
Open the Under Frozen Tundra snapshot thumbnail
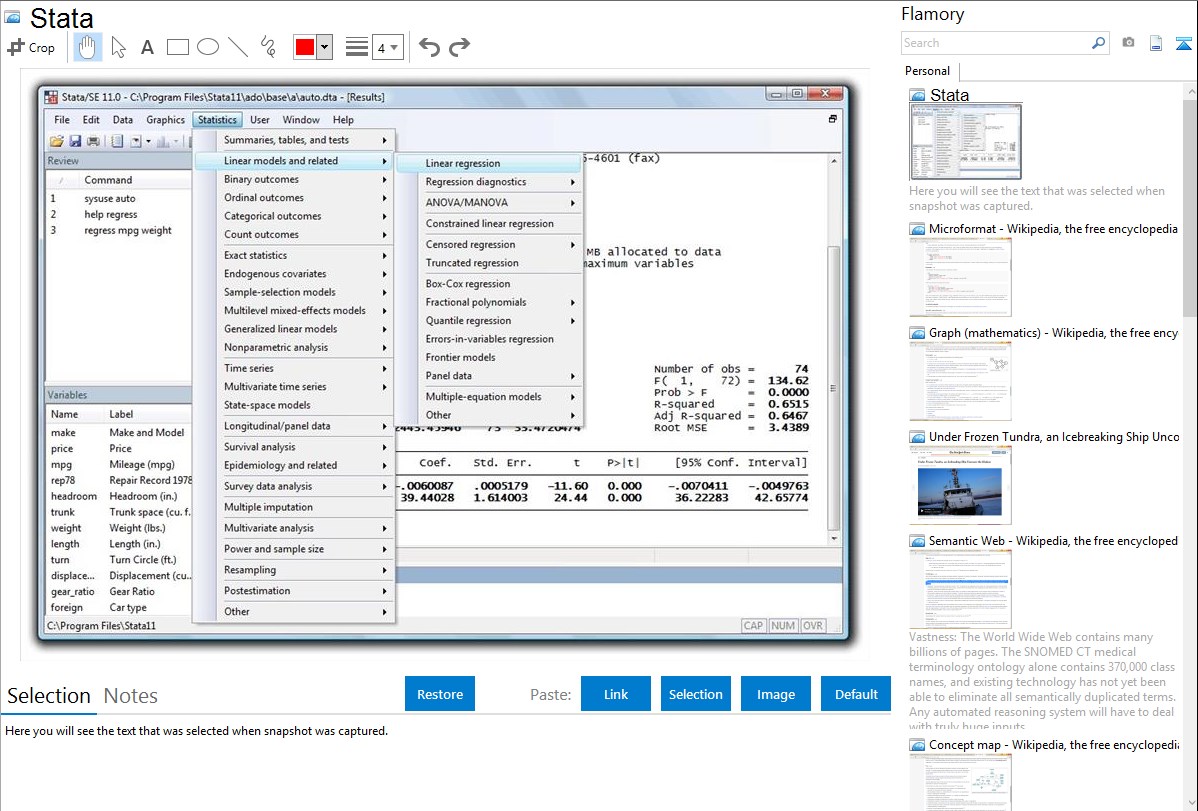[x=960, y=485]
